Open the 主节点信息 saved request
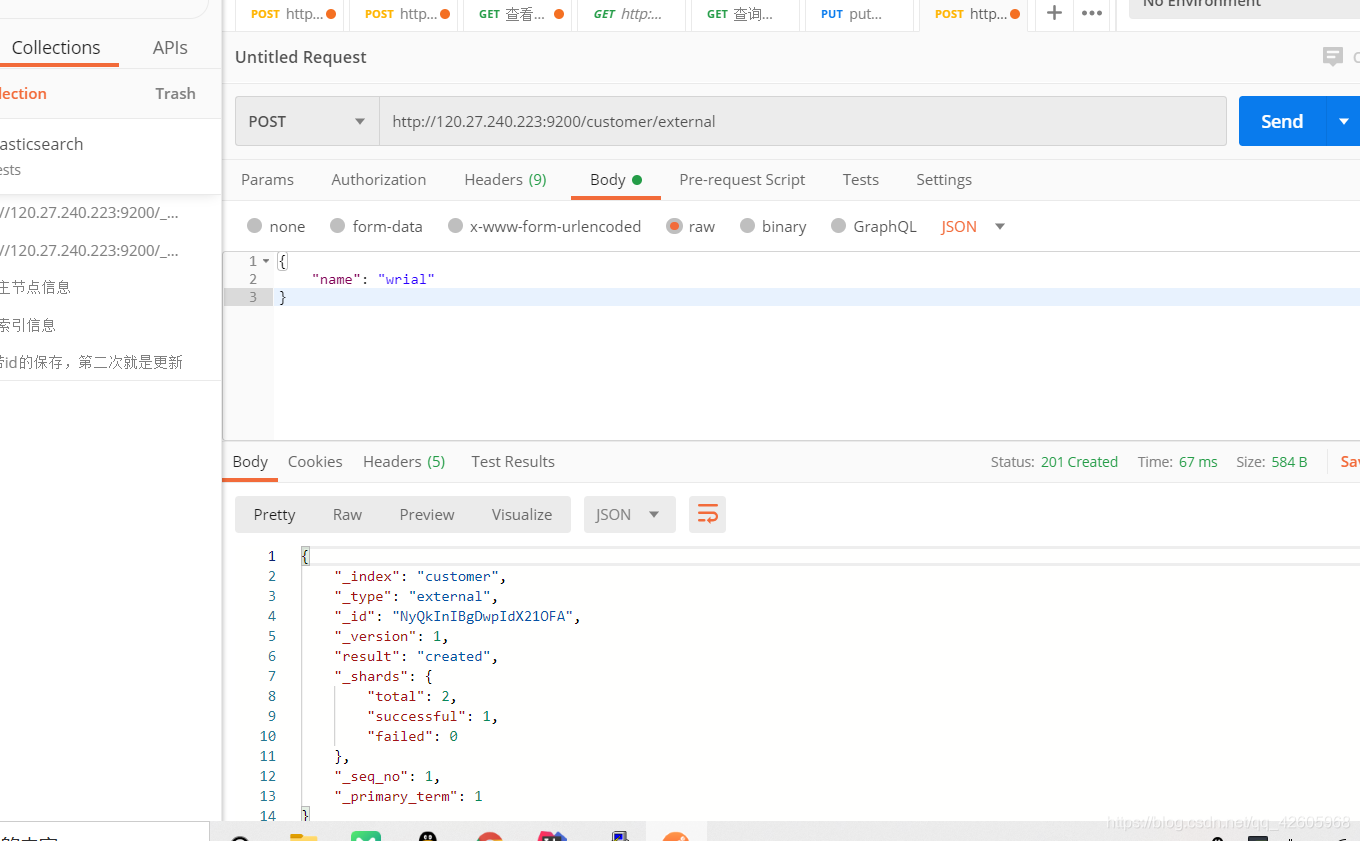 coord(110,287)
